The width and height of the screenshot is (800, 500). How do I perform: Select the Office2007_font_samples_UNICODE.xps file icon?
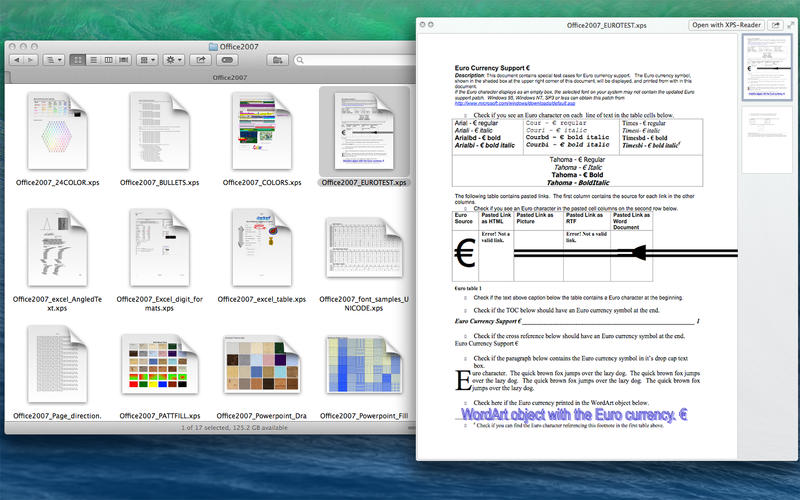click(x=364, y=247)
